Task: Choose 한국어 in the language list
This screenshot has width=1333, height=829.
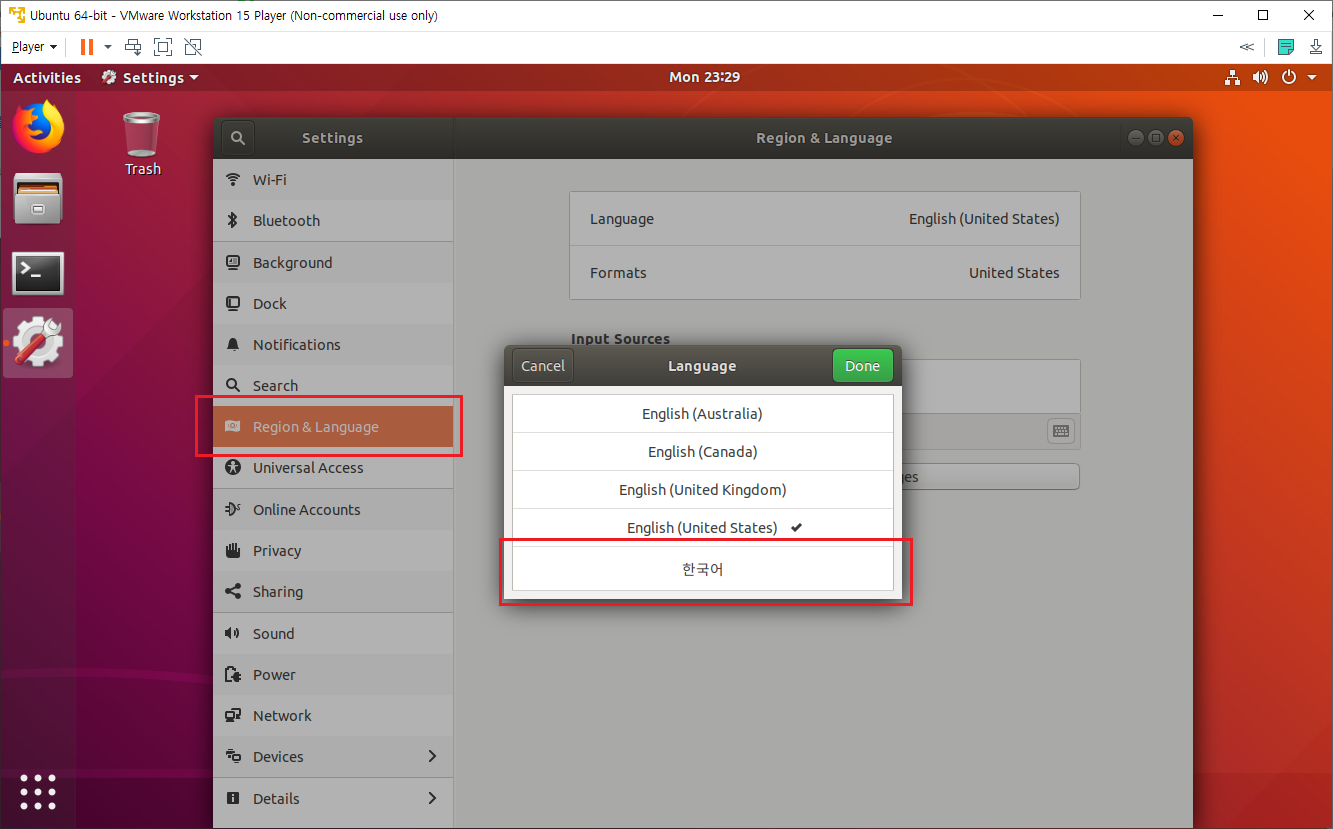Action: tap(702, 570)
